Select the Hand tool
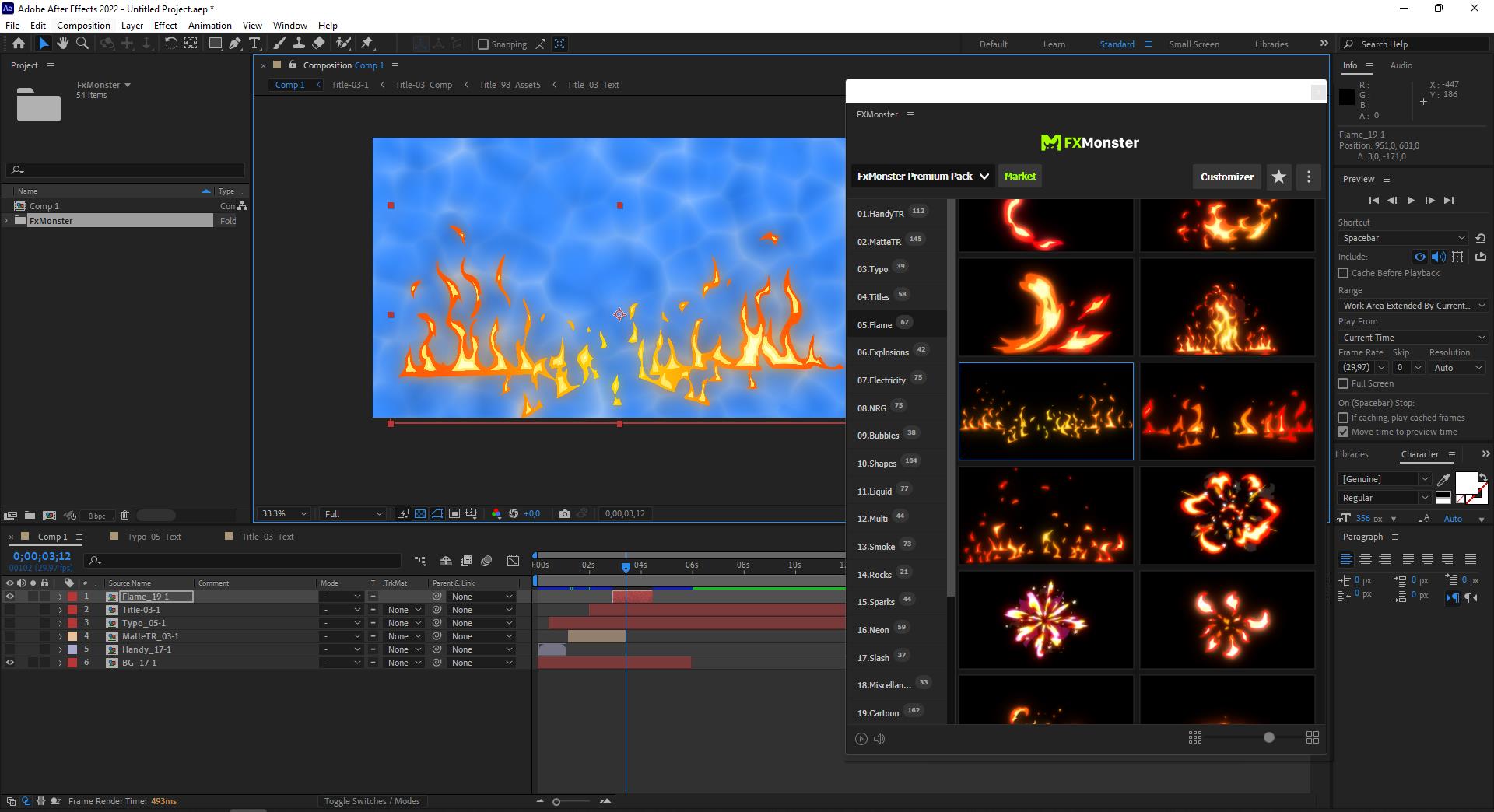Screen dimensions: 1494x812 pyautogui.click(x=63, y=44)
